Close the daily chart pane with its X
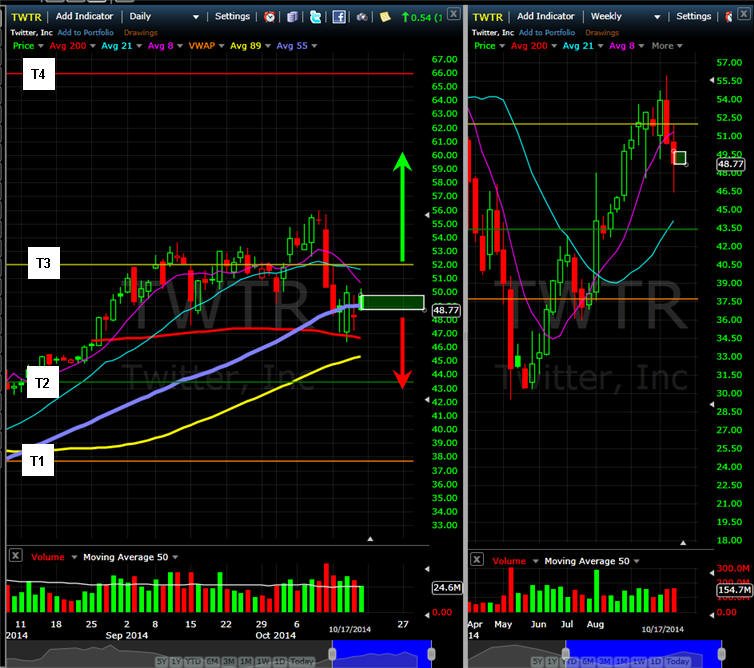Image resolution: width=754 pixels, height=668 pixels. coord(453,13)
